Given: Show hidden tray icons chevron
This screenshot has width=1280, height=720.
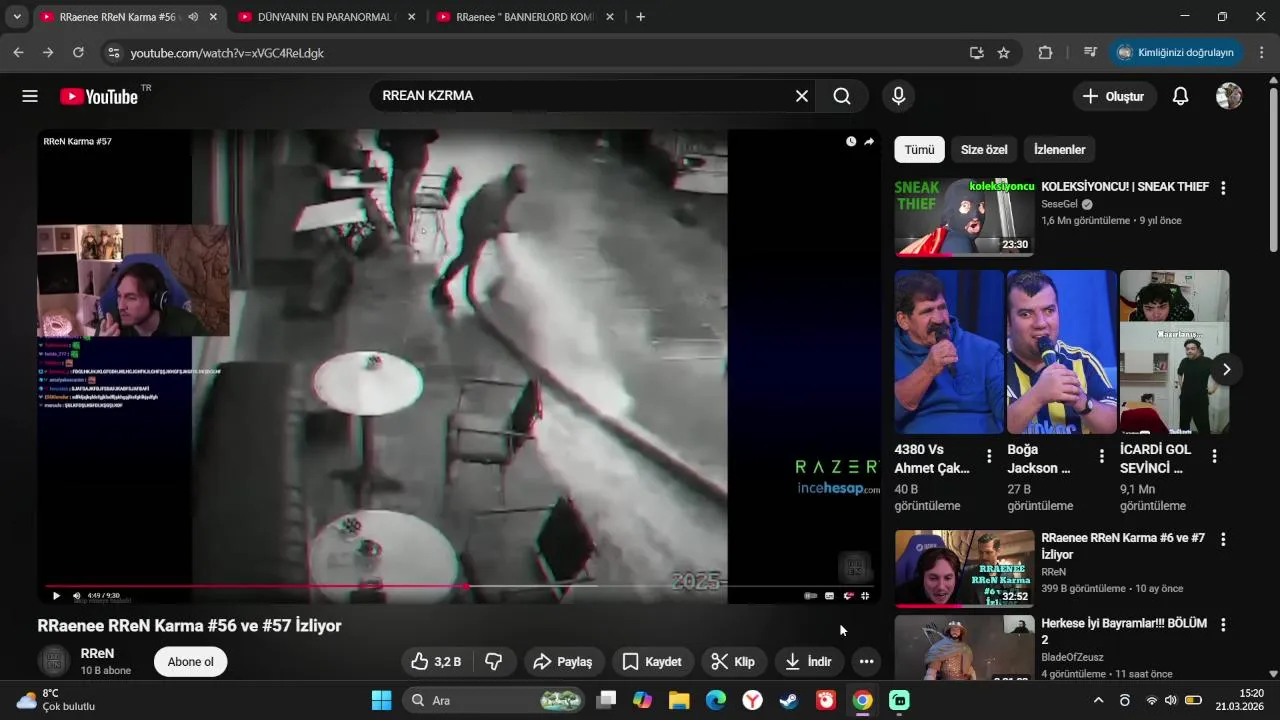Looking at the screenshot, I should coord(1098,700).
